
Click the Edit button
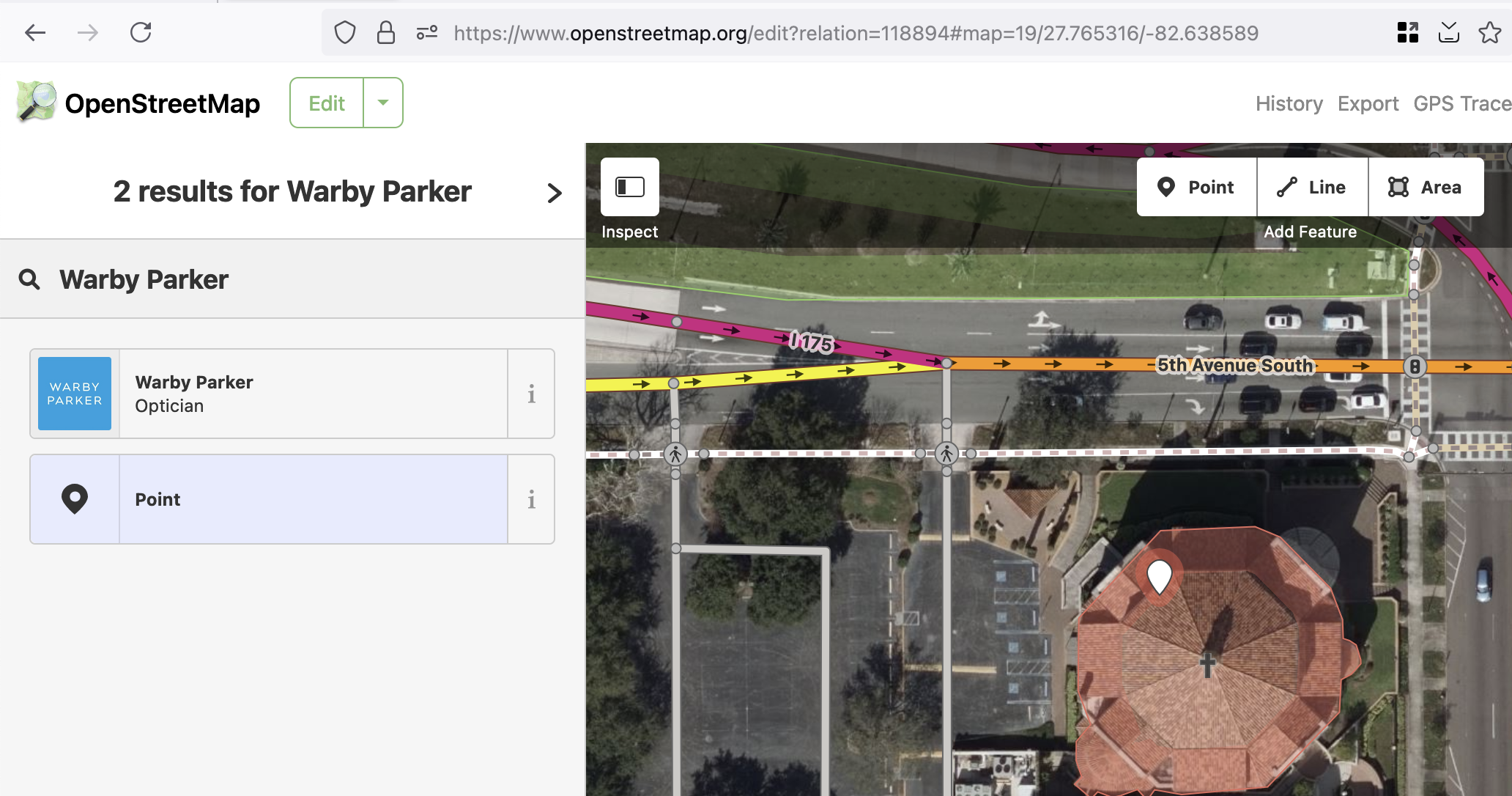click(327, 103)
